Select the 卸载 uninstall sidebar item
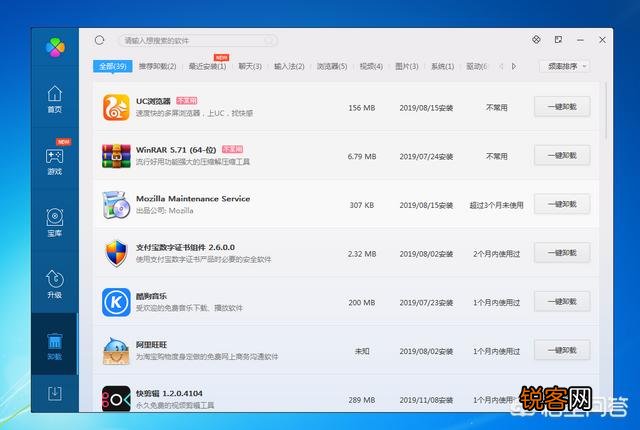The width and height of the screenshot is (640, 430). (55, 346)
